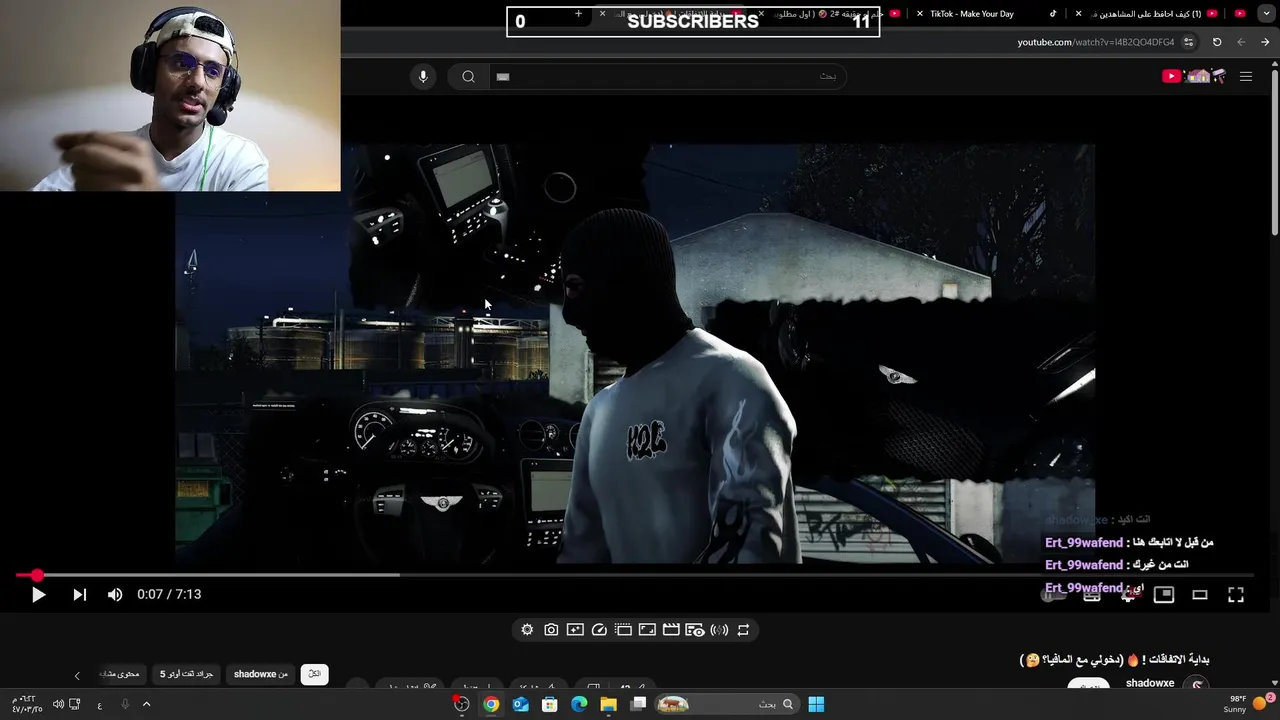Open the Windows Start menu

pos(816,704)
